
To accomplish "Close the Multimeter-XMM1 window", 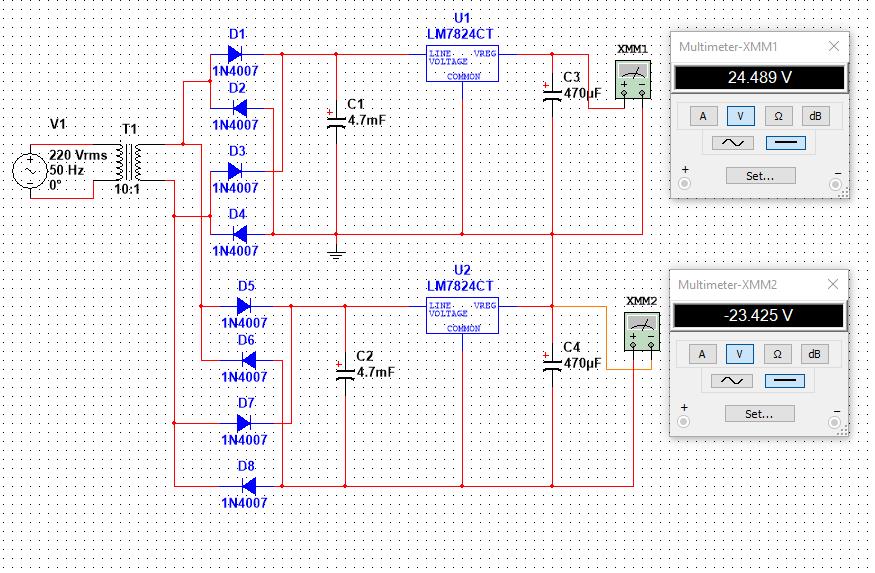I will click(x=834, y=46).
